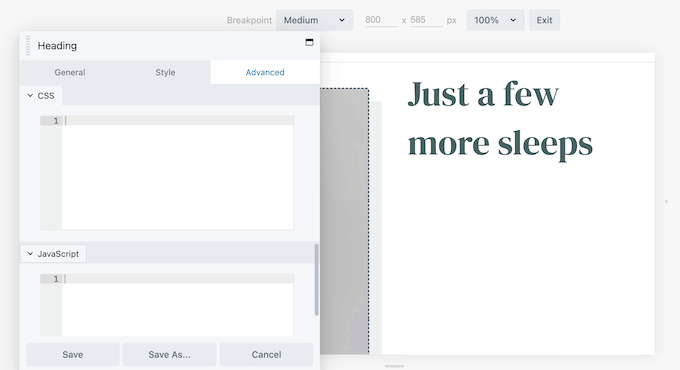Collapse the JavaScript section

click(53, 254)
